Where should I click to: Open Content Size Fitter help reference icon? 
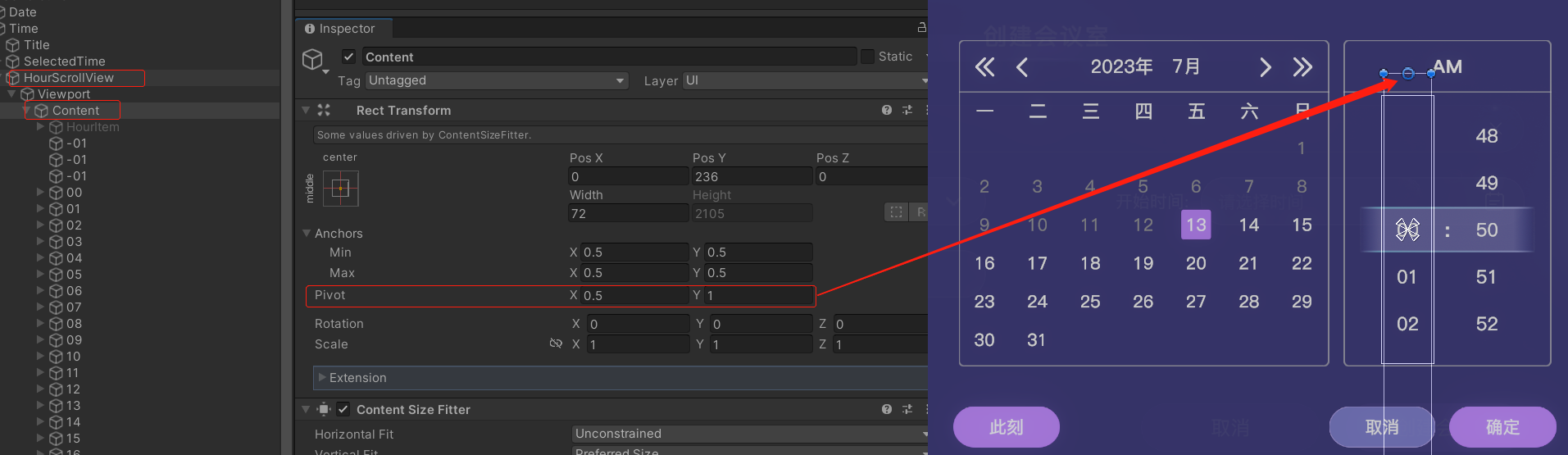pyautogui.click(x=887, y=409)
